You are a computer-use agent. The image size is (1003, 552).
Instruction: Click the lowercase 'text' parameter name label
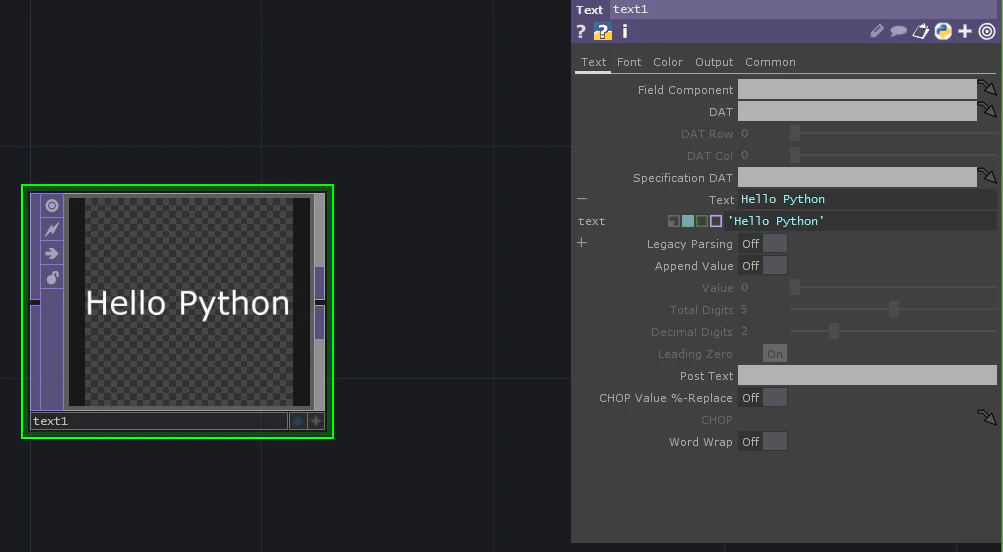pos(592,221)
